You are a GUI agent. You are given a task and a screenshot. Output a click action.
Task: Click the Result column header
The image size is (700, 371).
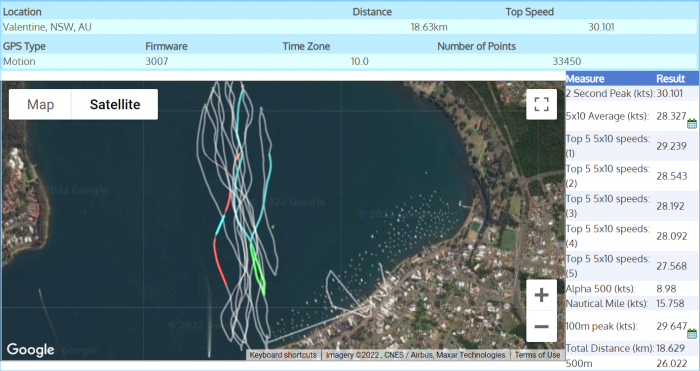pyautogui.click(x=671, y=79)
